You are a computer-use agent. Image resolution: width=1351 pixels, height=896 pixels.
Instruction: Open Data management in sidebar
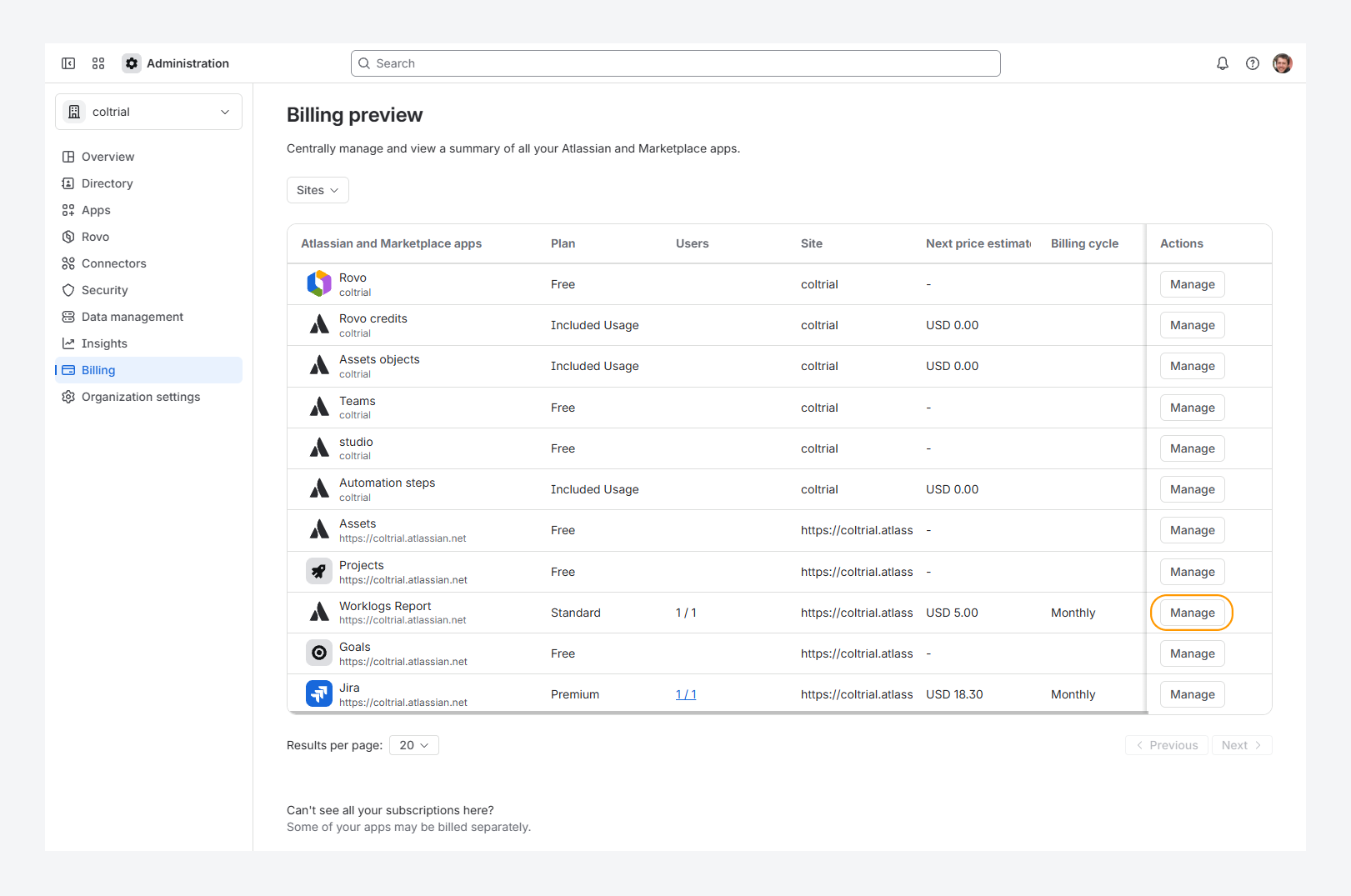coord(148,317)
